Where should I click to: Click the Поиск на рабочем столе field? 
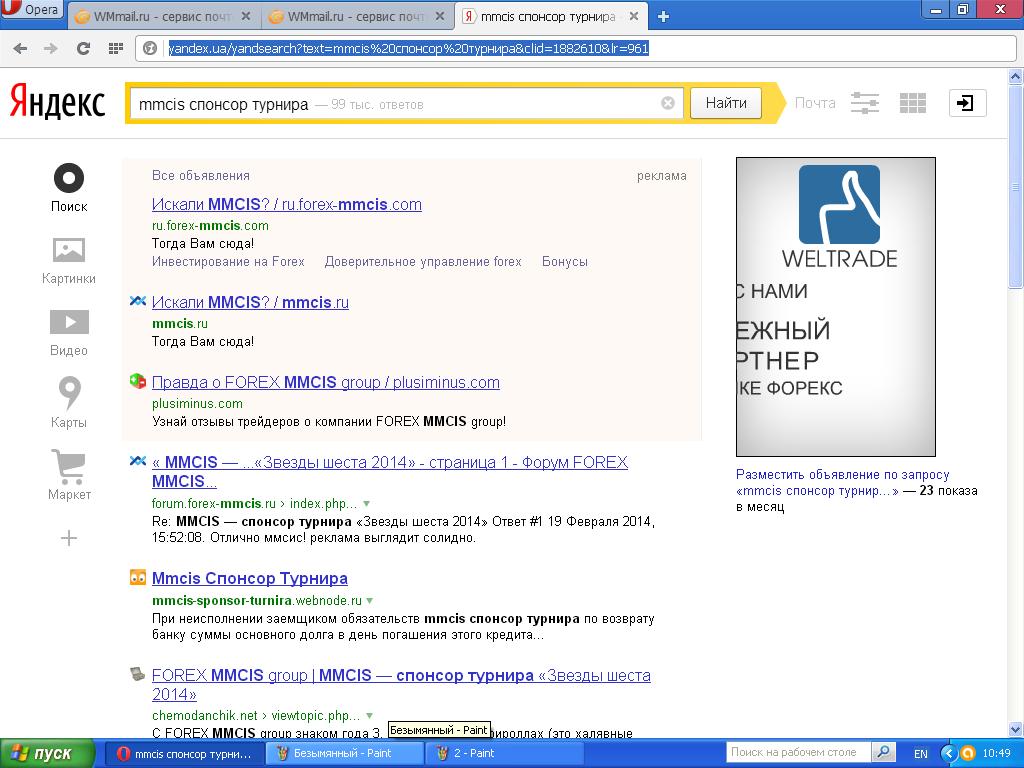797,752
